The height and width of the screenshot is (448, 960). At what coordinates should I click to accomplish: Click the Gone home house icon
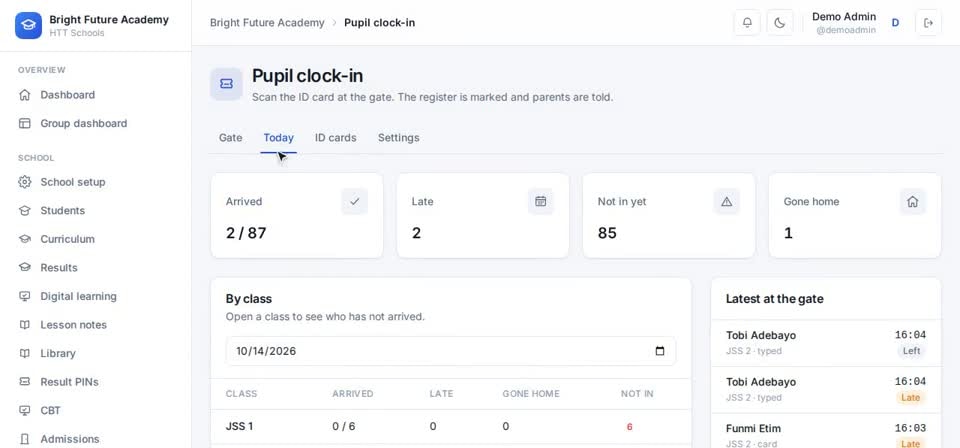click(x=912, y=201)
